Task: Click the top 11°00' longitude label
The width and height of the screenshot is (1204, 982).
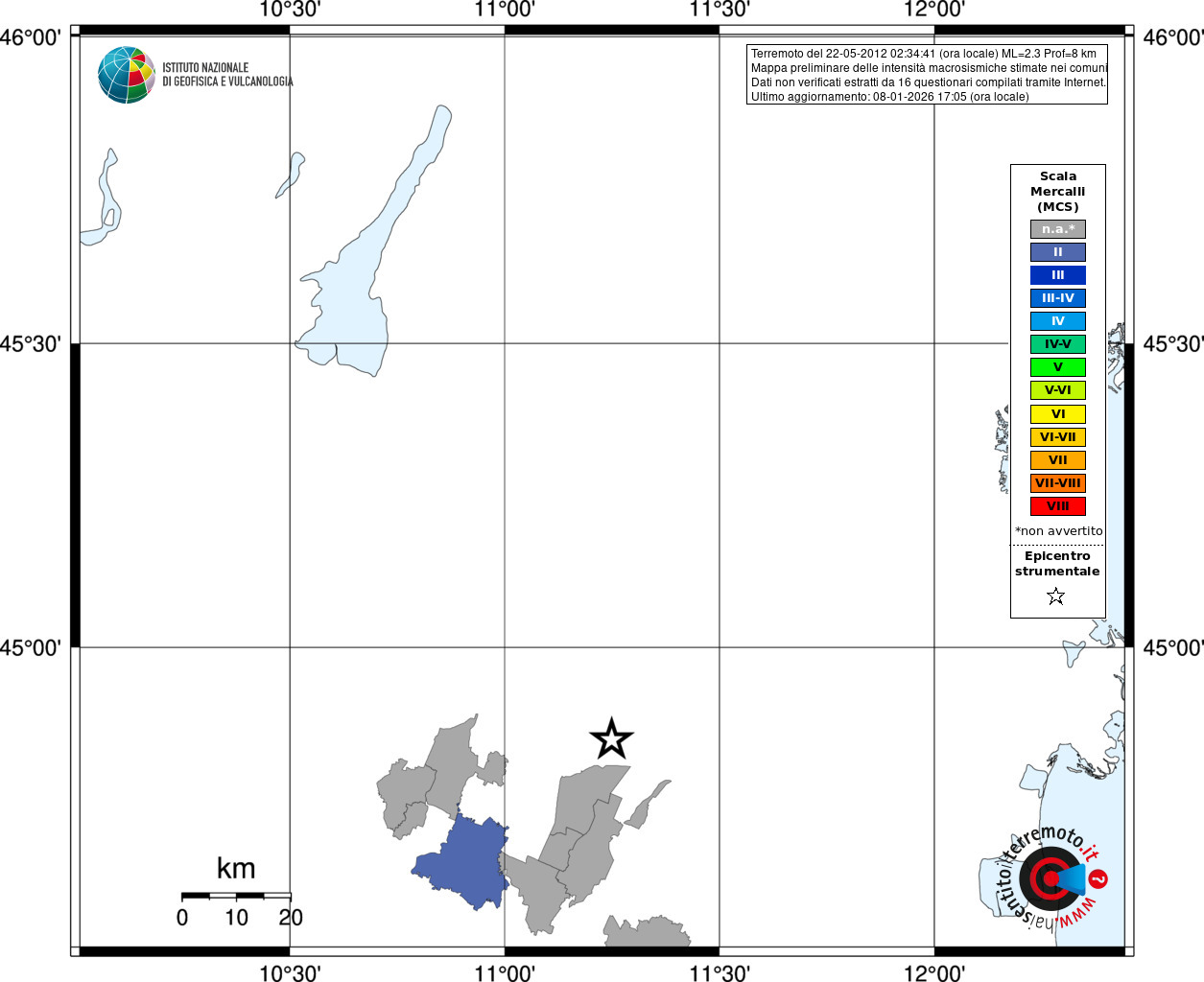Action: pyautogui.click(x=505, y=10)
